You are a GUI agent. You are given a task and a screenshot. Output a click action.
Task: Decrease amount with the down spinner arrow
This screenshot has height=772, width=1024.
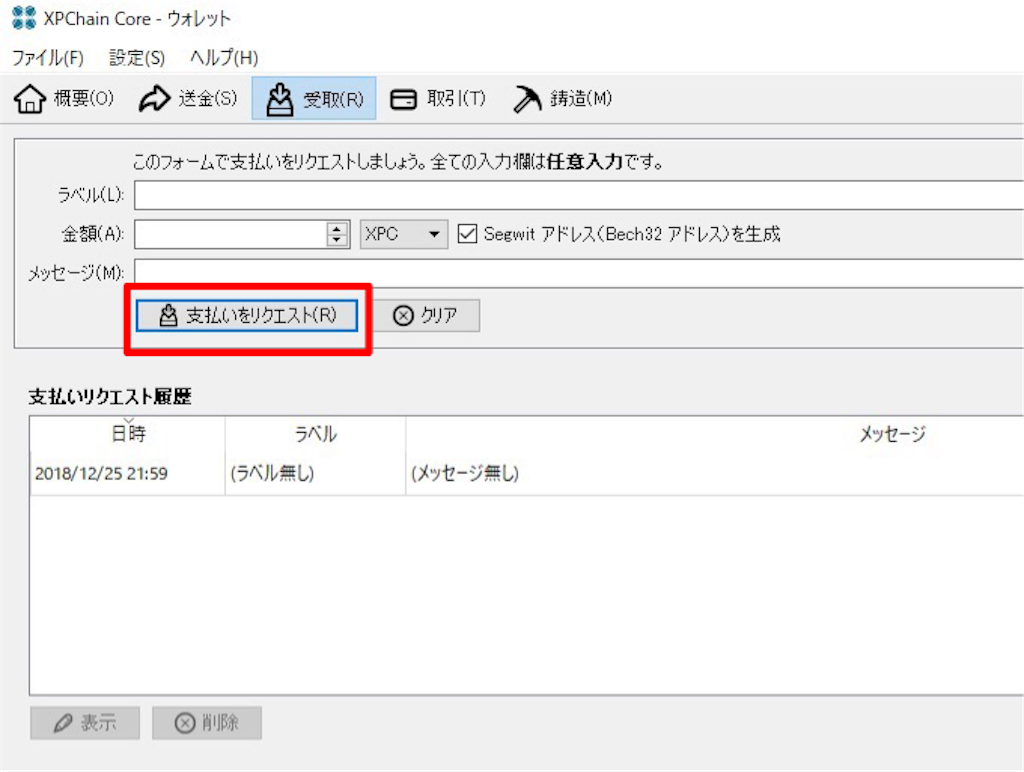337,240
